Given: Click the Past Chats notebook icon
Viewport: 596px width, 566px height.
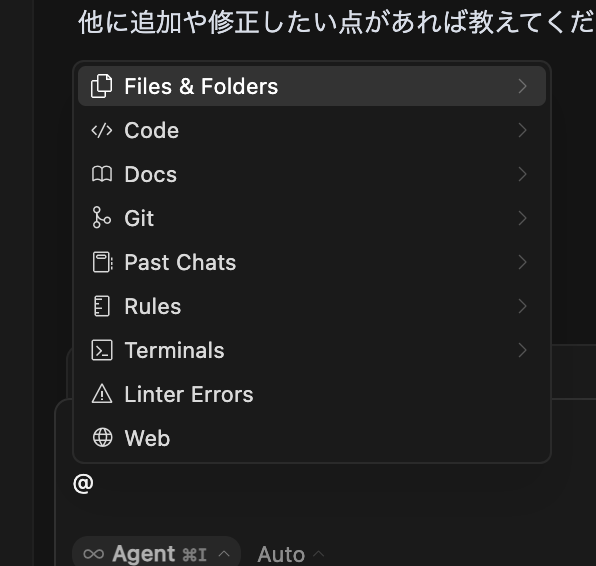Looking at the screenshot, I should point(102,262).
